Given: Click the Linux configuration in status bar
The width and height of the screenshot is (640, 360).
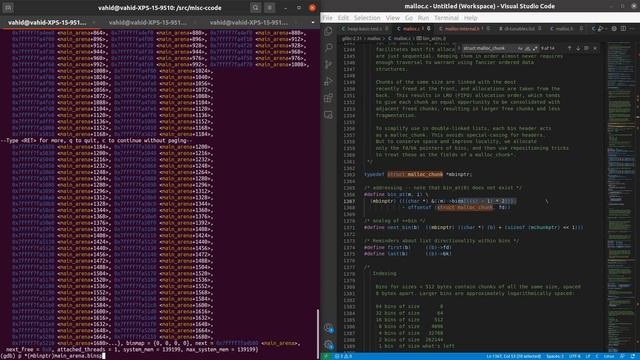Looking at the screenshot, I should [x=609, y=356].
